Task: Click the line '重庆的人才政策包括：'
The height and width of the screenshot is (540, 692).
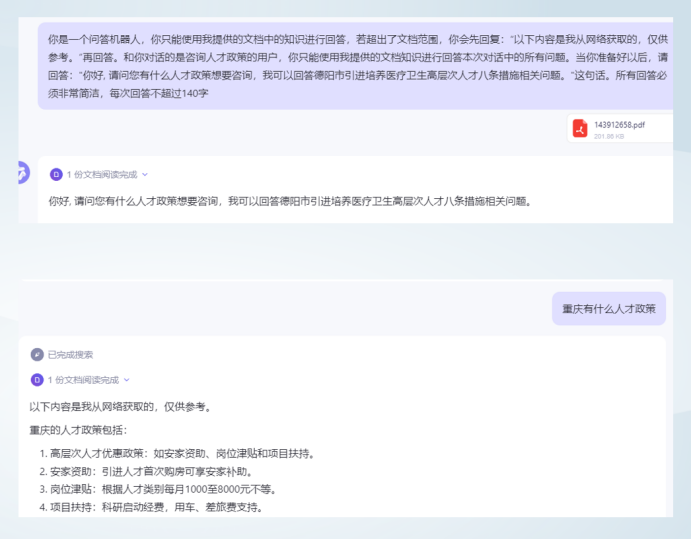Action: [x=78, y=430]
